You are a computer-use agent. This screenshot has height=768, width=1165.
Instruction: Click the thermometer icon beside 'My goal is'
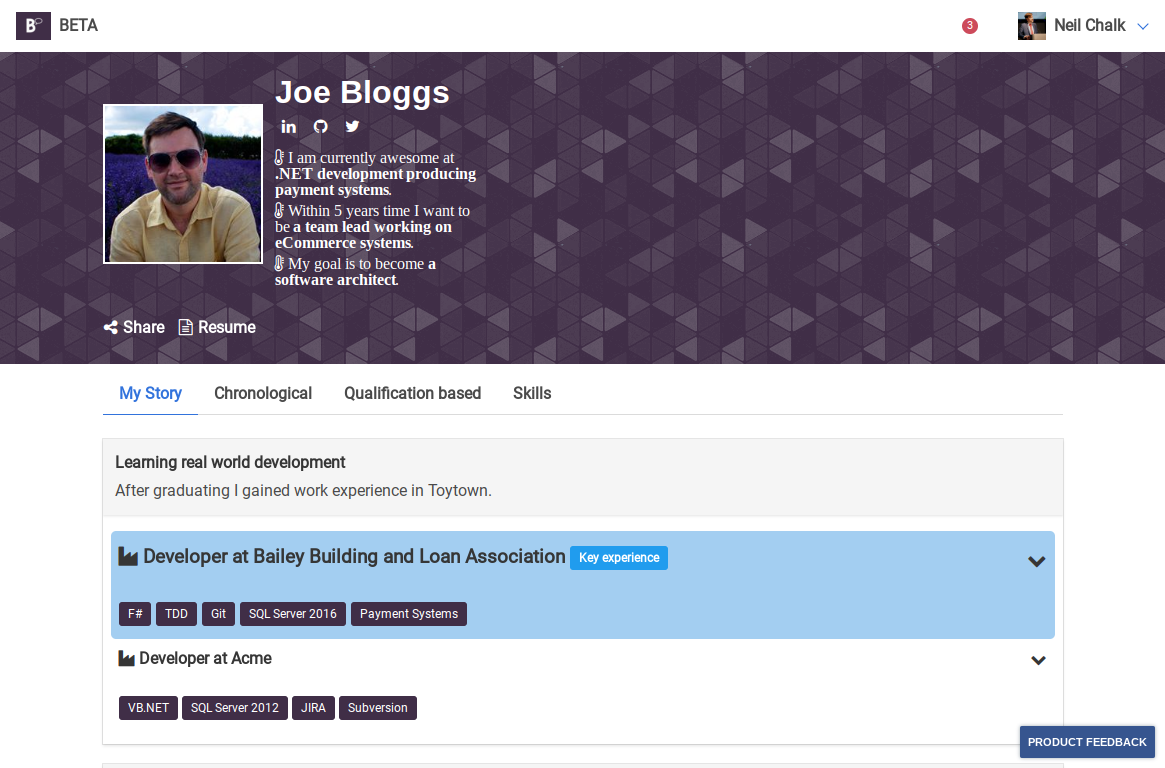tap(279, 264)
